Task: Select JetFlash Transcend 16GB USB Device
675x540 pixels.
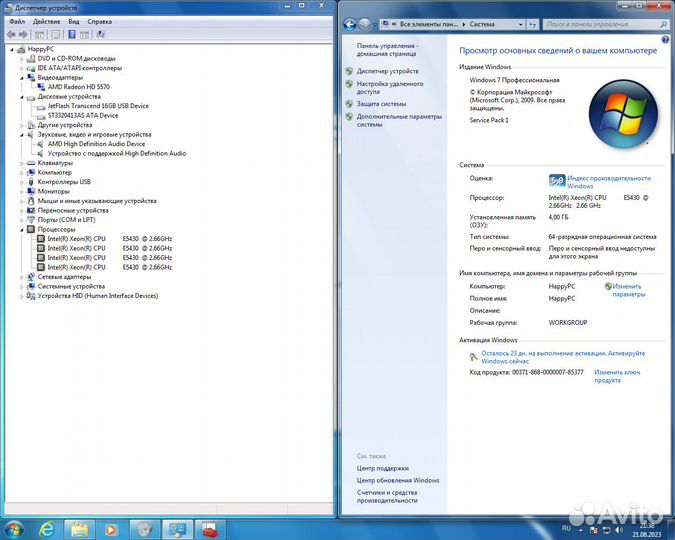Action: [x=98, y=106]
